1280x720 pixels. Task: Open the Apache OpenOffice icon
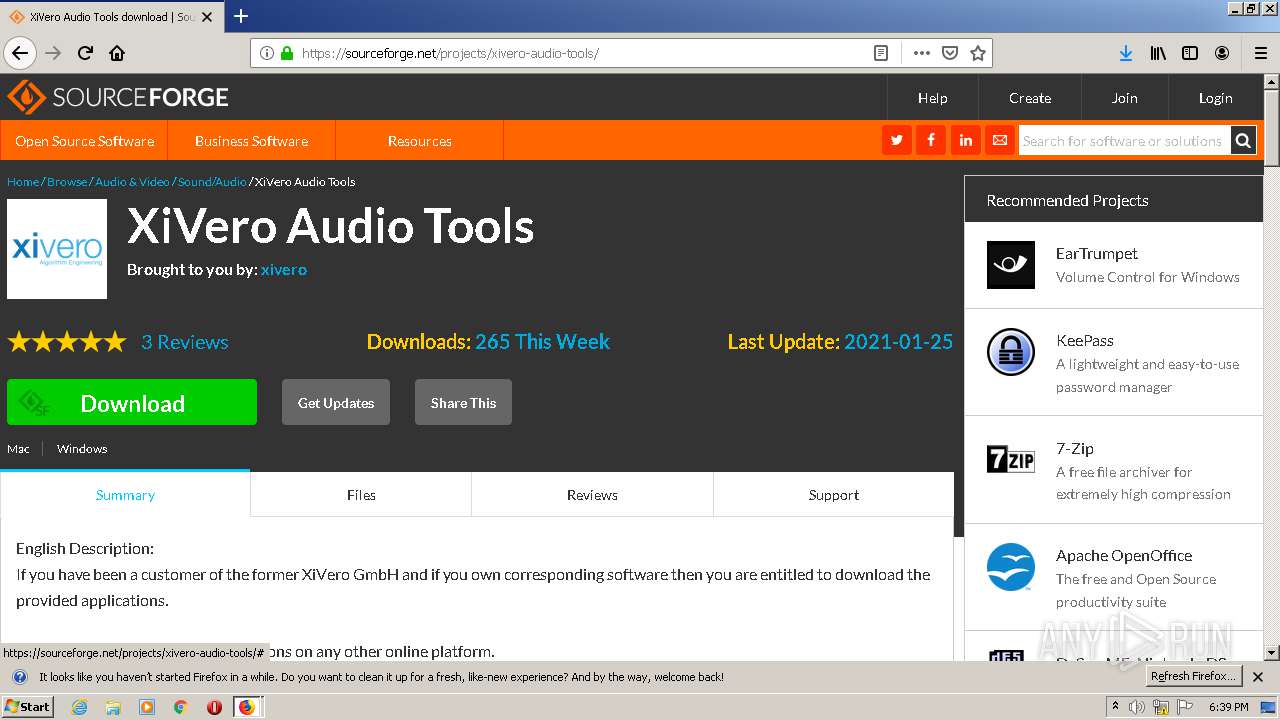[x=1011, y=567]
